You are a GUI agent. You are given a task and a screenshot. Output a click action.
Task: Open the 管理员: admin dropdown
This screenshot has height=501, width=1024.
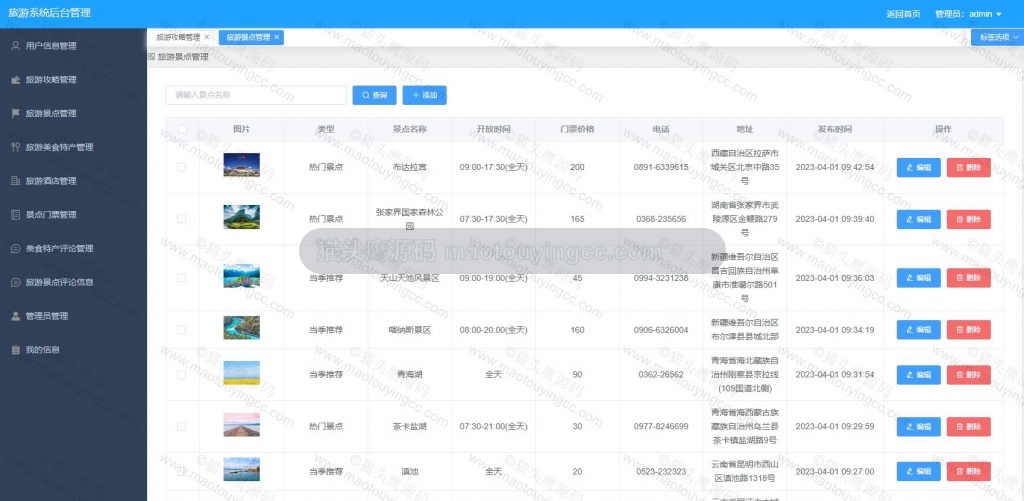(968, 14)
